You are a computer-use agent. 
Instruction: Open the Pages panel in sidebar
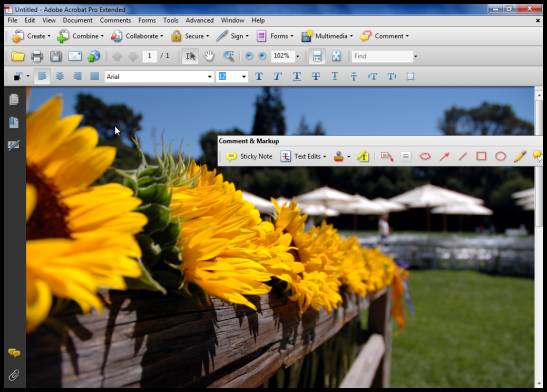14,100
